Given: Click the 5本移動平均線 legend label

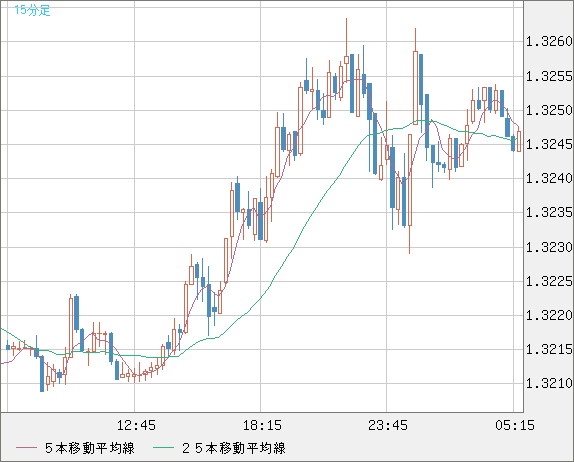Looking at the screenshot, I should pos(90,448).
